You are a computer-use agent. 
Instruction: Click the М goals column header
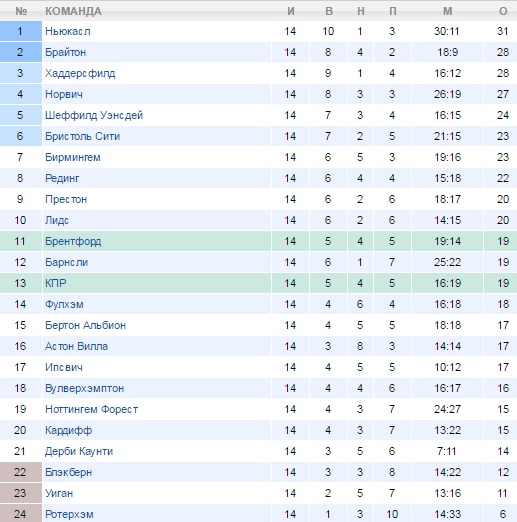click(448, 11)
